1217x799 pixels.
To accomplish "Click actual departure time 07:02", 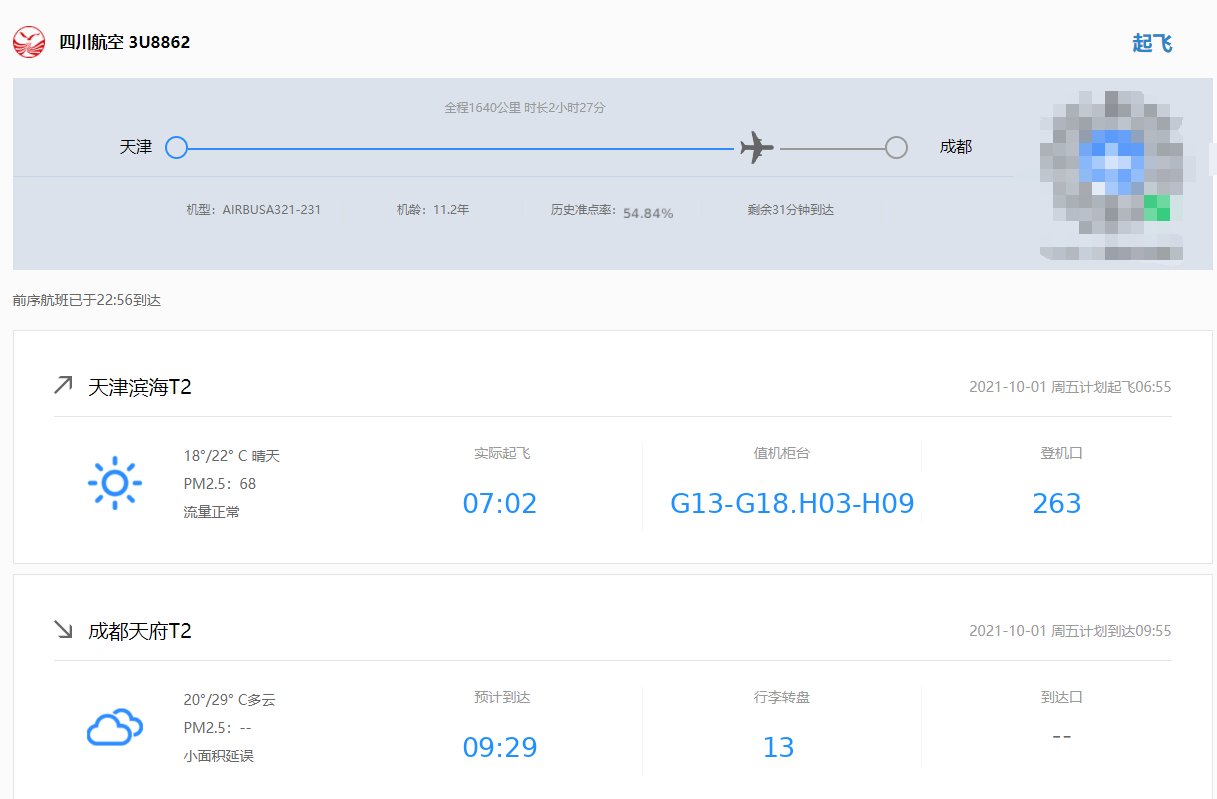I will pyautogui.click(x=500, y=503).
